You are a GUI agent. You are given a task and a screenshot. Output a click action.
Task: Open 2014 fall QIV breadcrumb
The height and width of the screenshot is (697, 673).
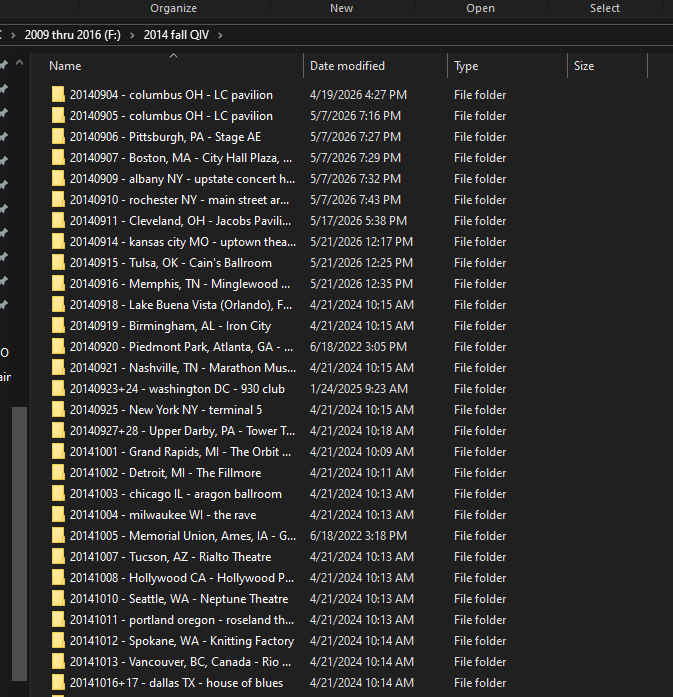(x=176, y=35)
